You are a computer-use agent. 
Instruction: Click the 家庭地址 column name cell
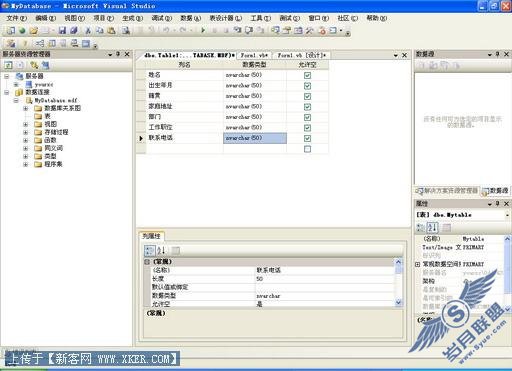point(184,107)
